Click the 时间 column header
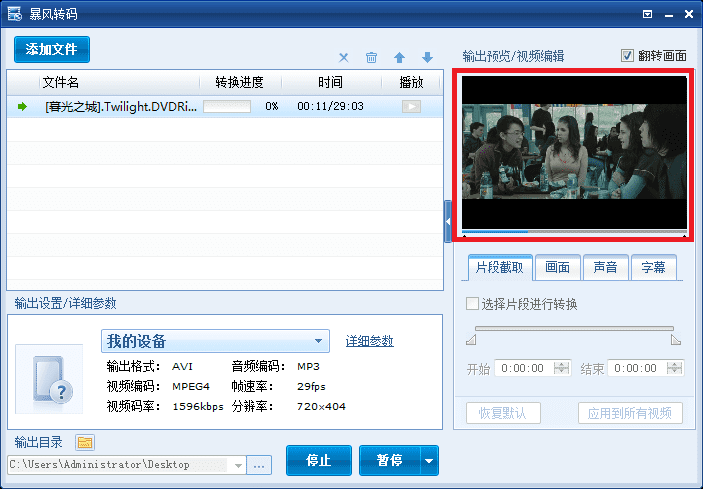 pos(330,82)
